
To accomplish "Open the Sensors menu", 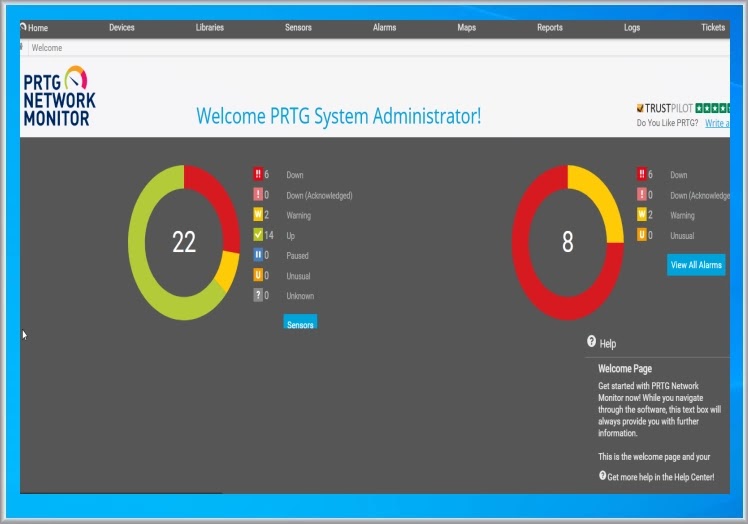I will (x=298, y=28).
